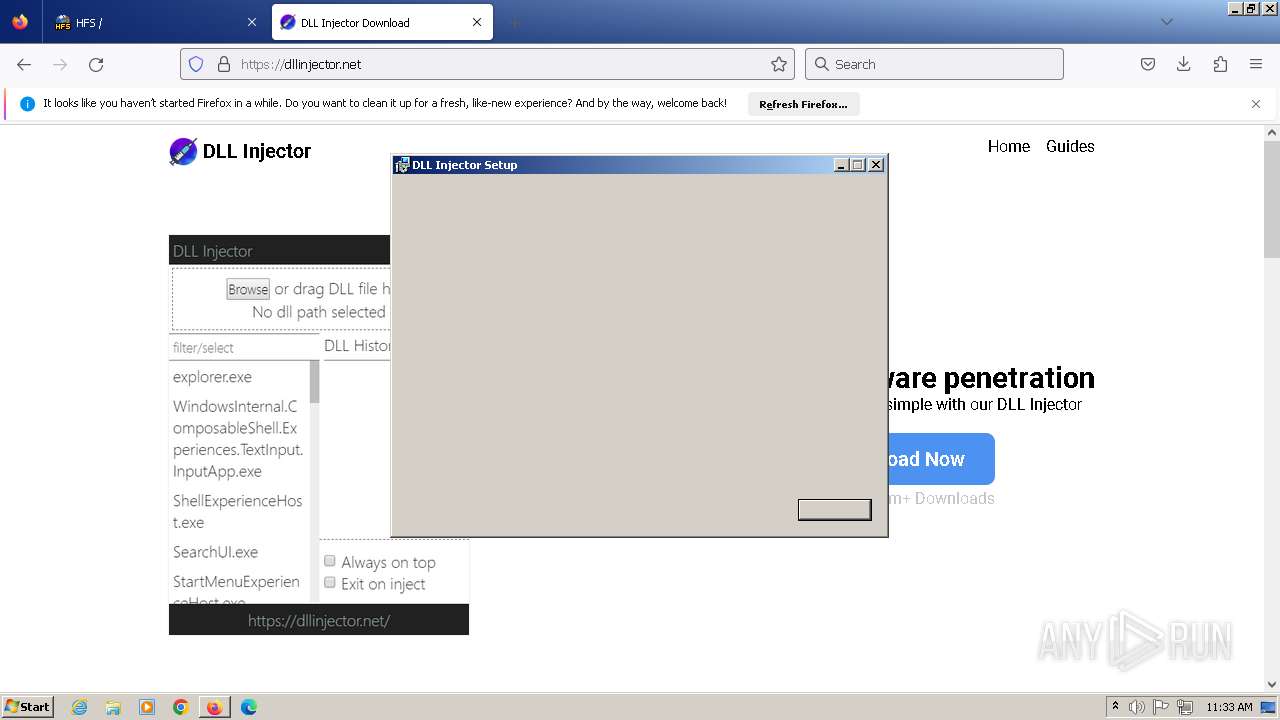Open the Guides navigation link
1280x720 pixels.
tap(1070, 146)
